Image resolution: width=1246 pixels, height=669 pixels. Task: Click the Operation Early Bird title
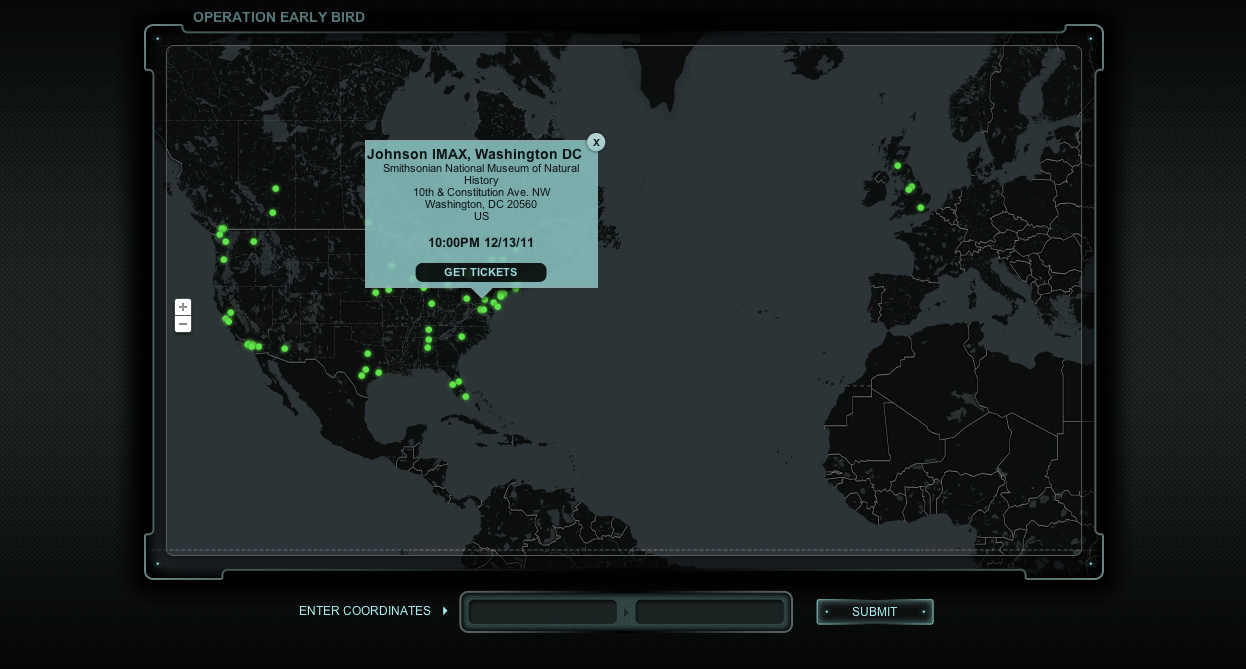pos(279,17)
